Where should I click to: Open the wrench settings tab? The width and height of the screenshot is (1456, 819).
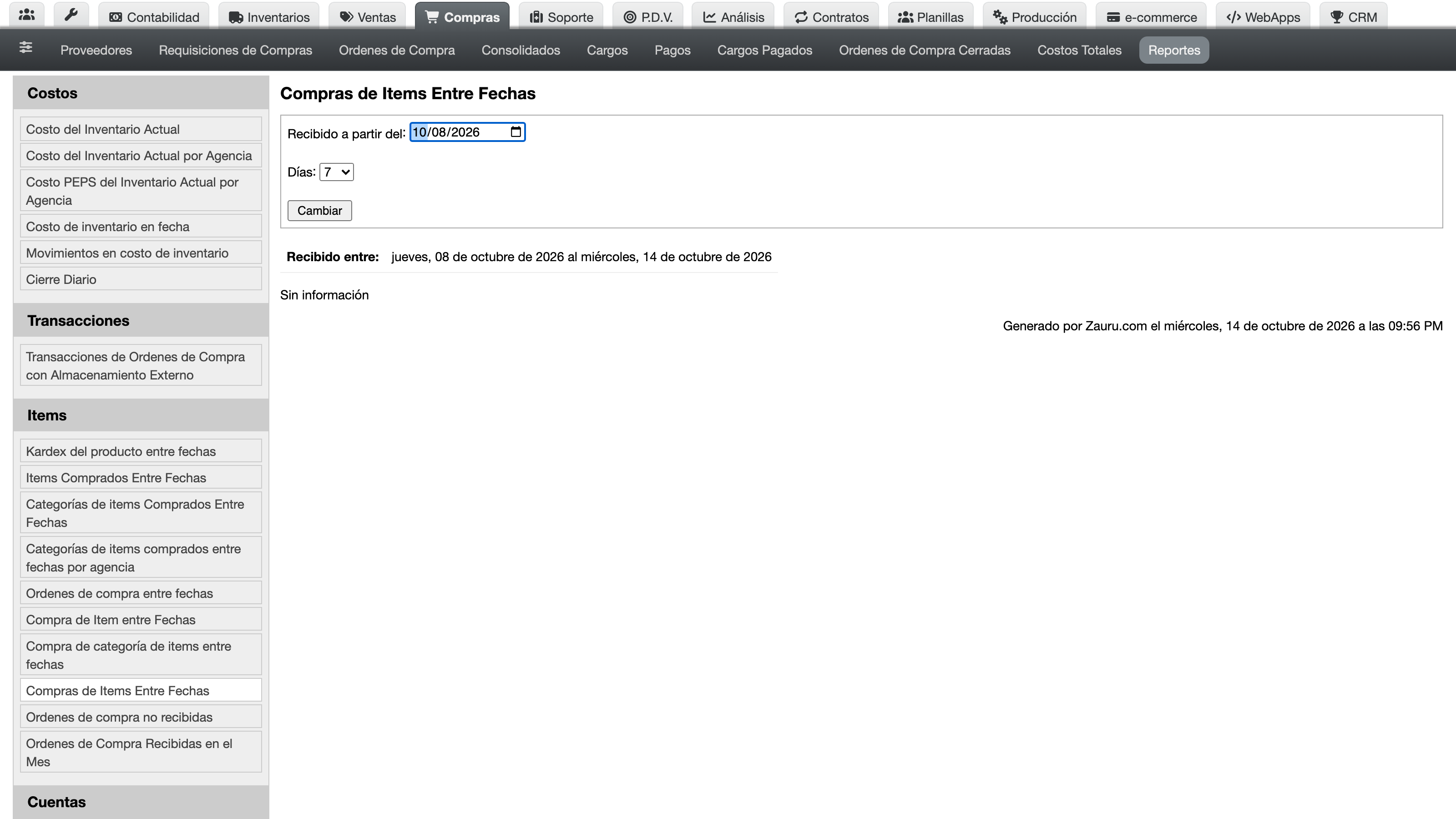click(71, 15)
